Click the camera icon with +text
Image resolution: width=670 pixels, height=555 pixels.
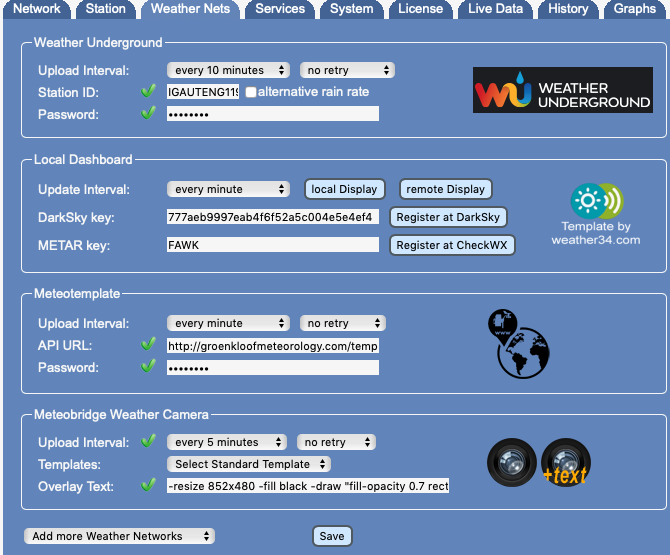coord(566,463)
